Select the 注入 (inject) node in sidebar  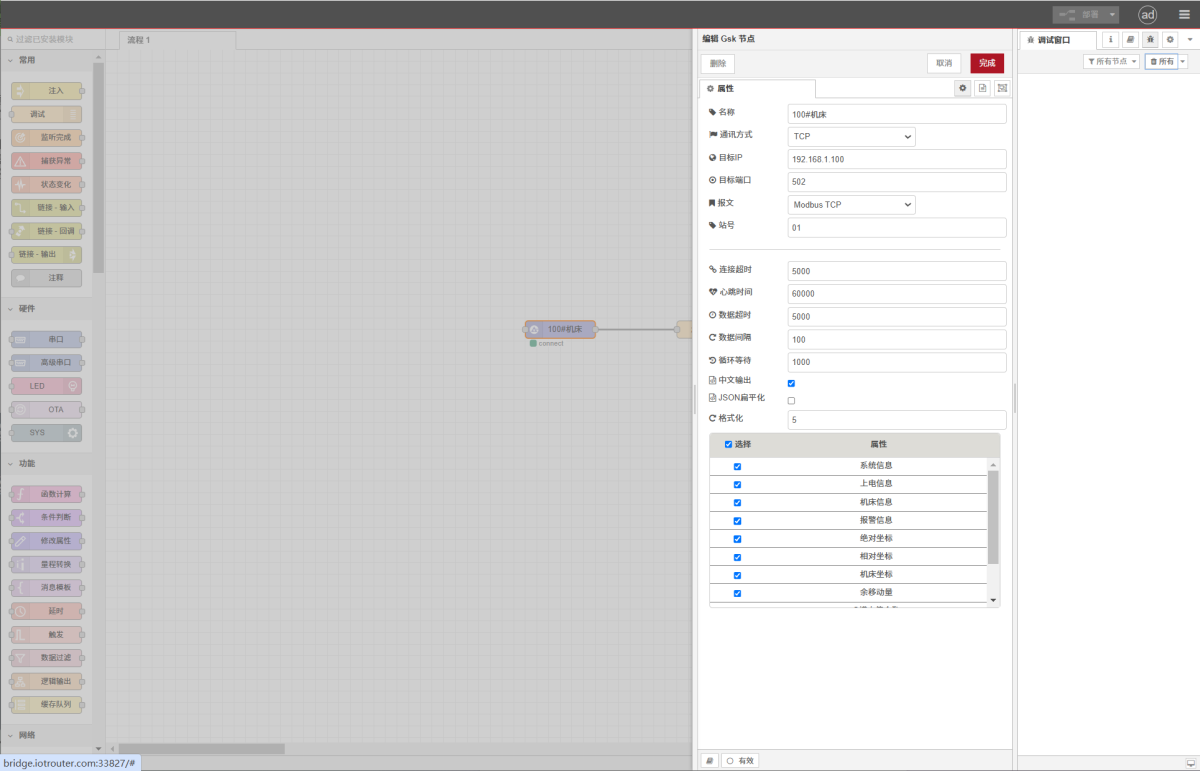click(48, 90)
